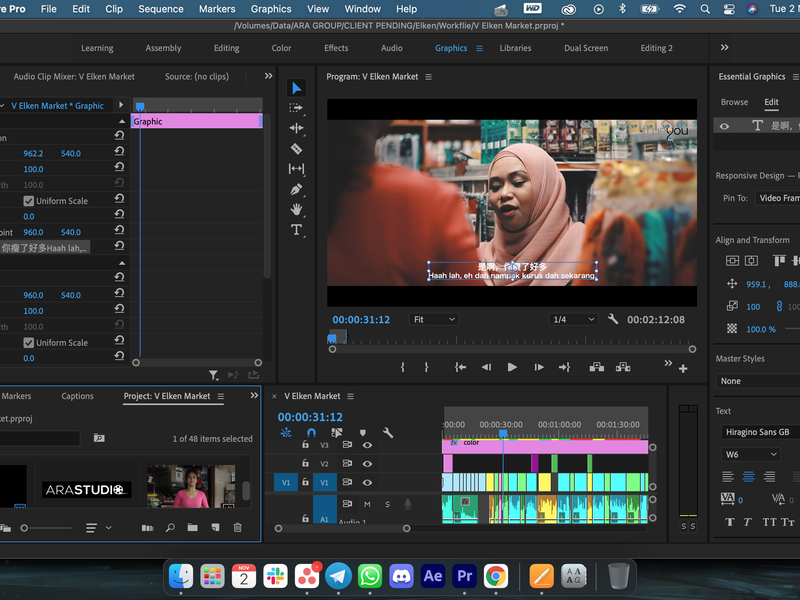Toggle timeline snap magnet icon
This screenshot has height=600, width=800.
click(311, 433)
